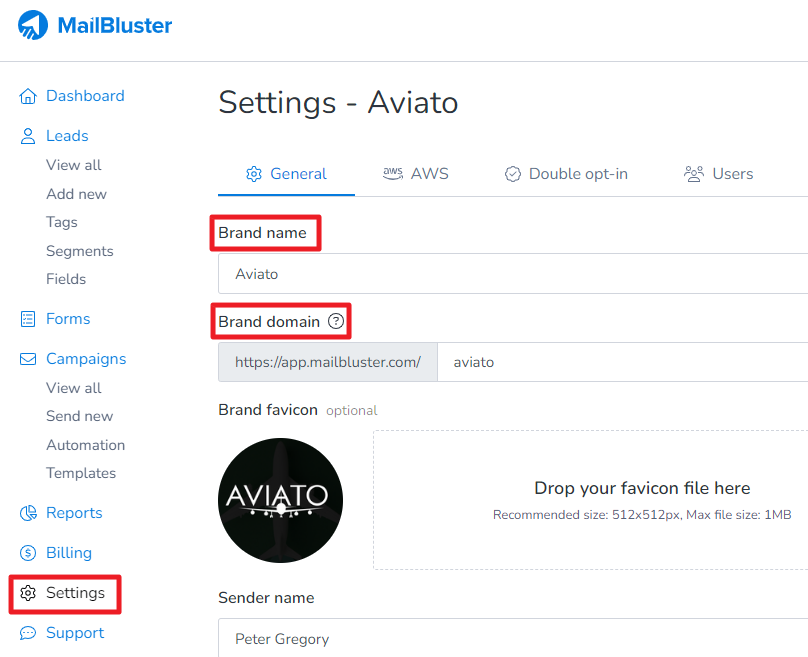This screenshot has width=808, height=657.
Task: Switch to the AWS tab
Action: click(x=416, y=174)
